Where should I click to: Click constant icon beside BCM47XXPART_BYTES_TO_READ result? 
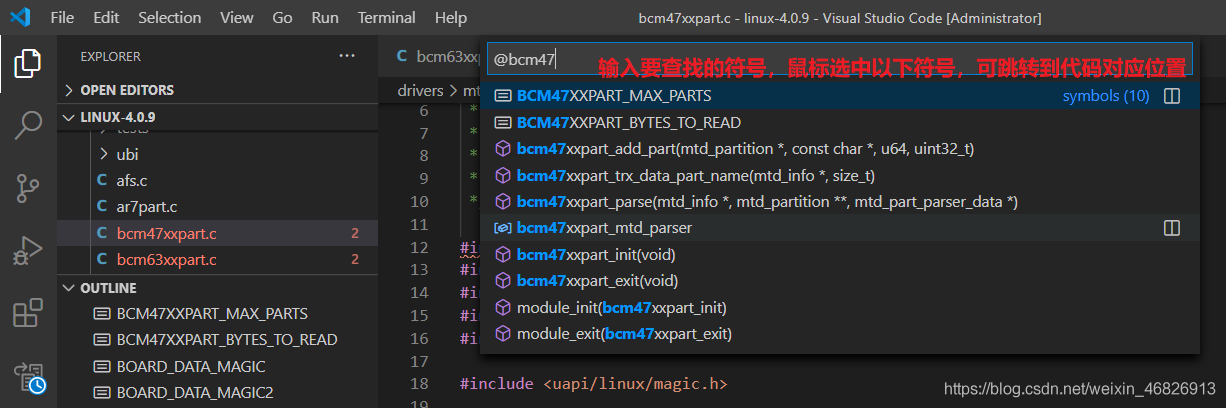(504, 123)
